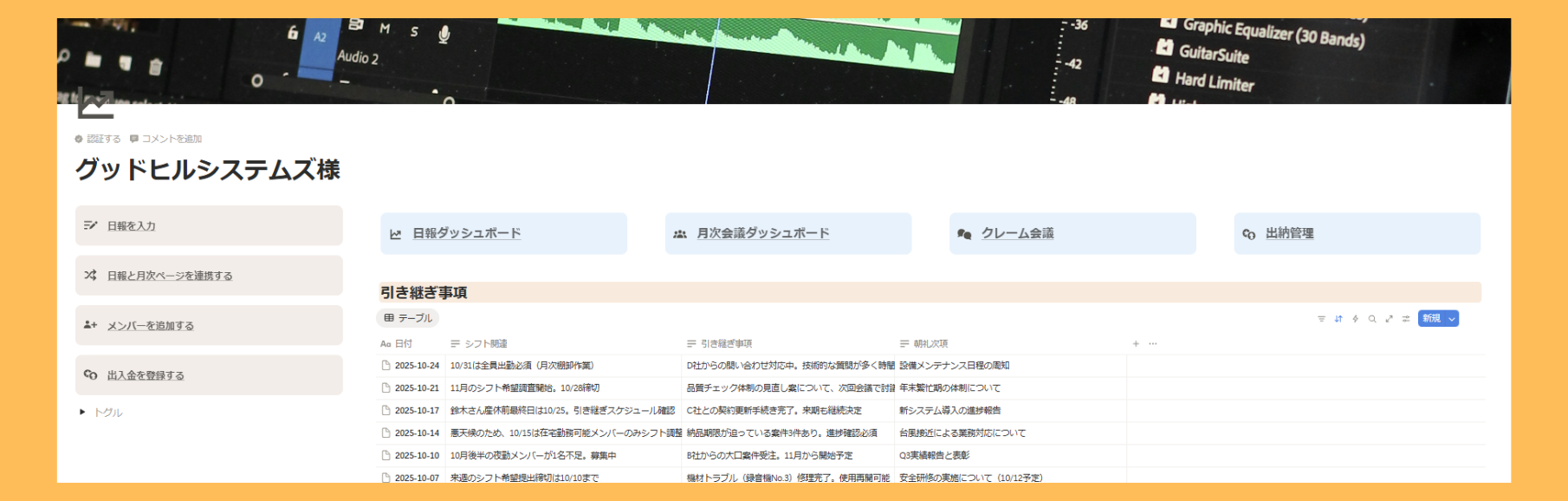Expand the トグル toggle triangle
The image size is (1568, 501).
82,413
